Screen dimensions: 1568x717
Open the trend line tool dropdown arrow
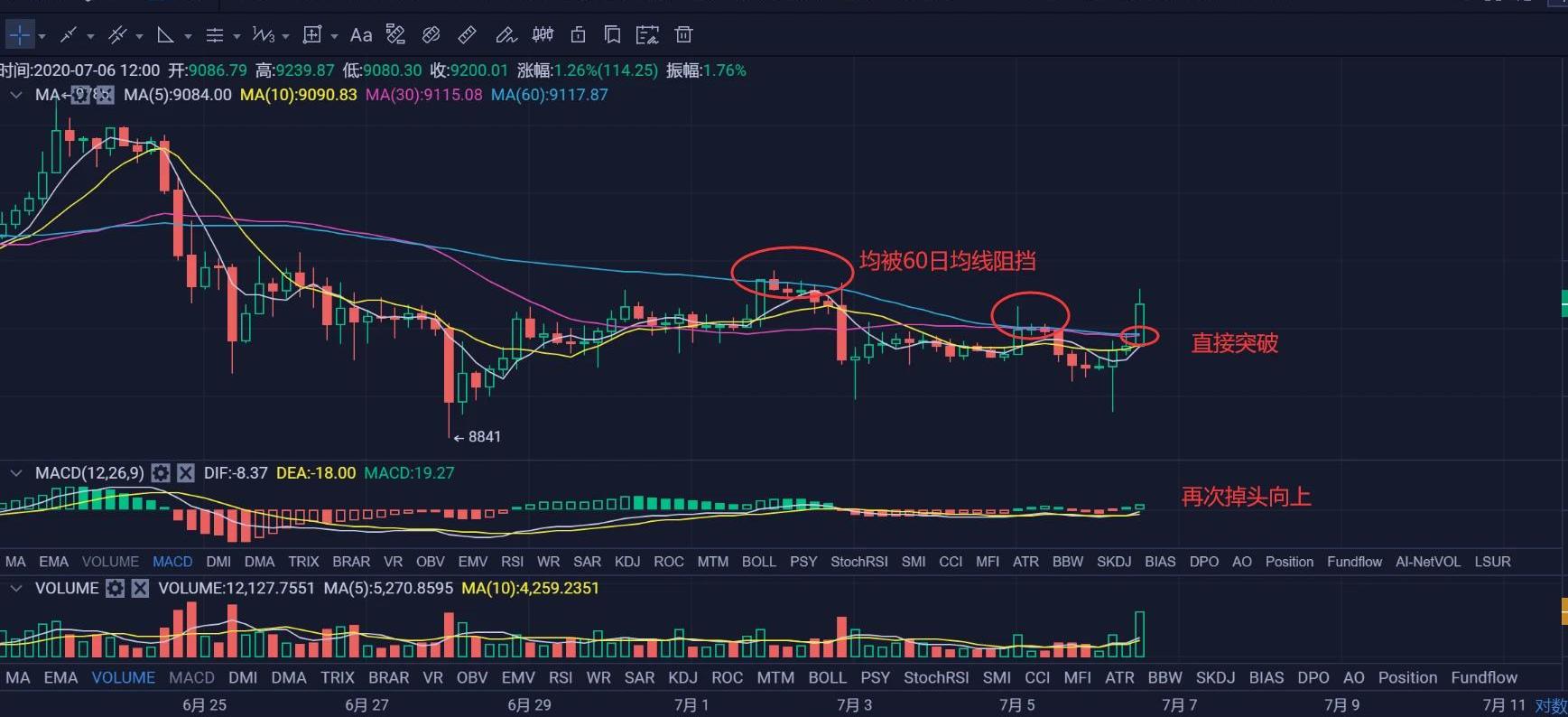tap(90, 36)
